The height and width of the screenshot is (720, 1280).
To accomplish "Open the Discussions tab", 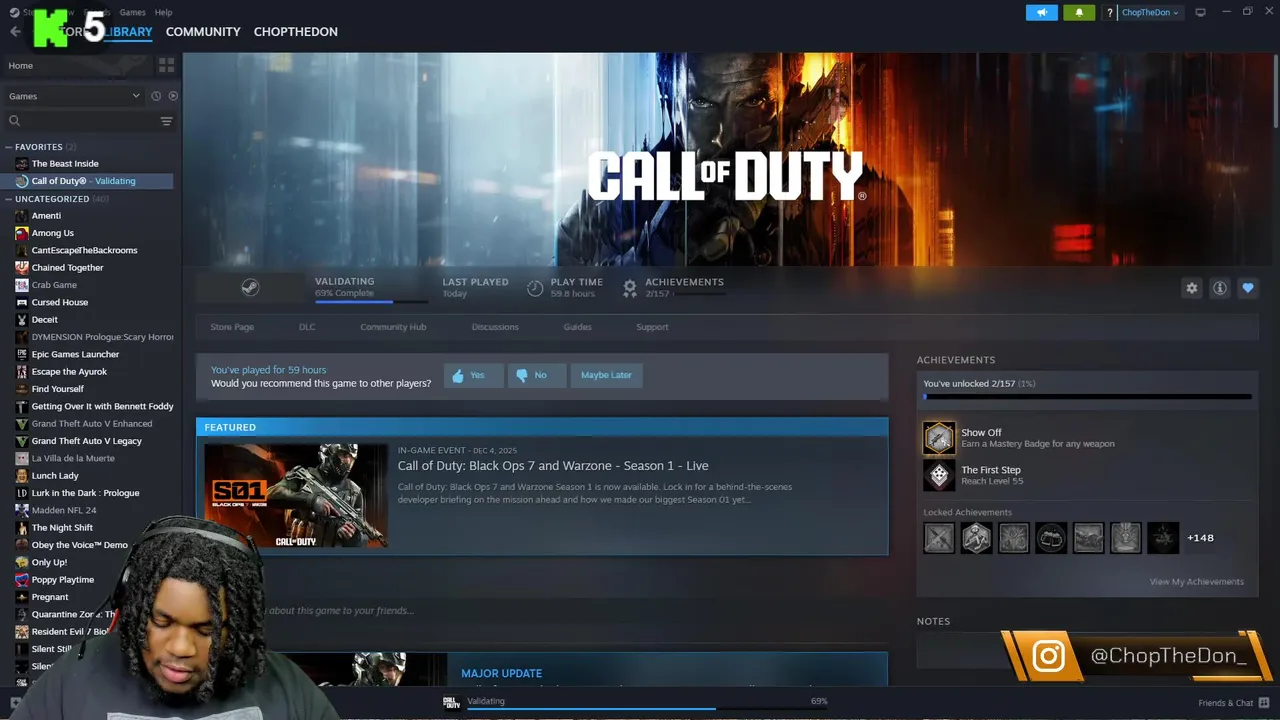I will [495, 327].
